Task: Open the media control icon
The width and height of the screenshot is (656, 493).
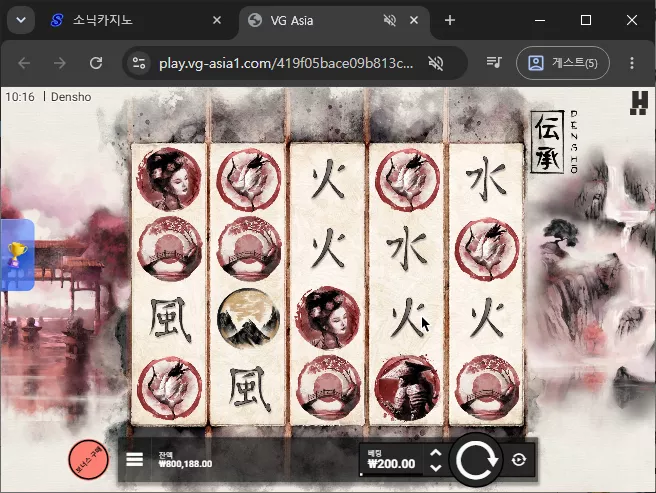Action: click(494, 63)
